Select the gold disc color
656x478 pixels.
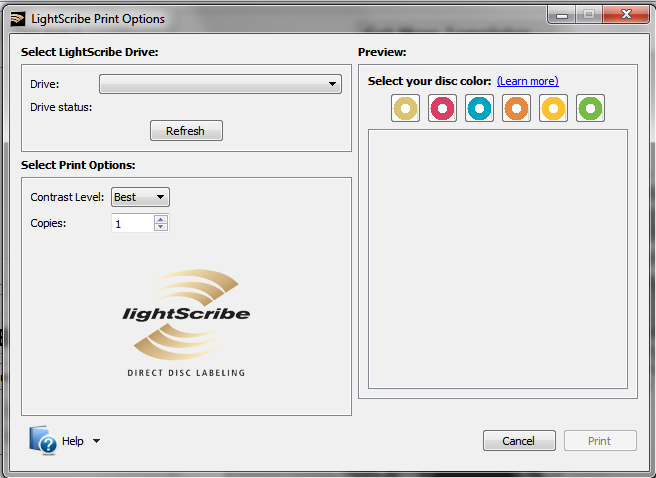pyautogui.click(x=405, y=108)
